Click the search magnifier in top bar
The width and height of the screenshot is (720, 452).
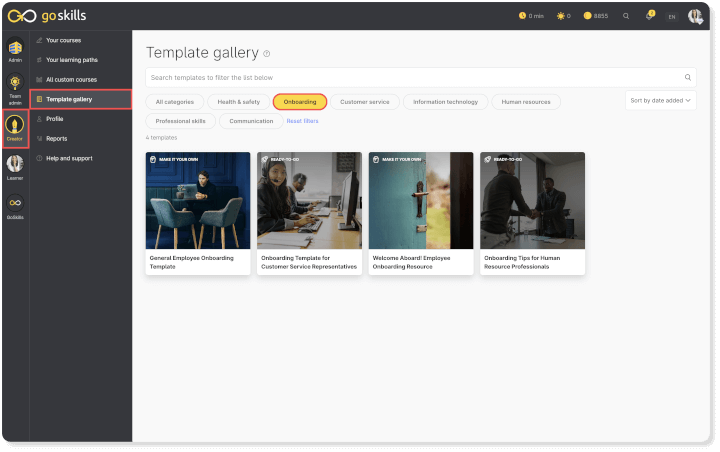click(x=626, y=16)
